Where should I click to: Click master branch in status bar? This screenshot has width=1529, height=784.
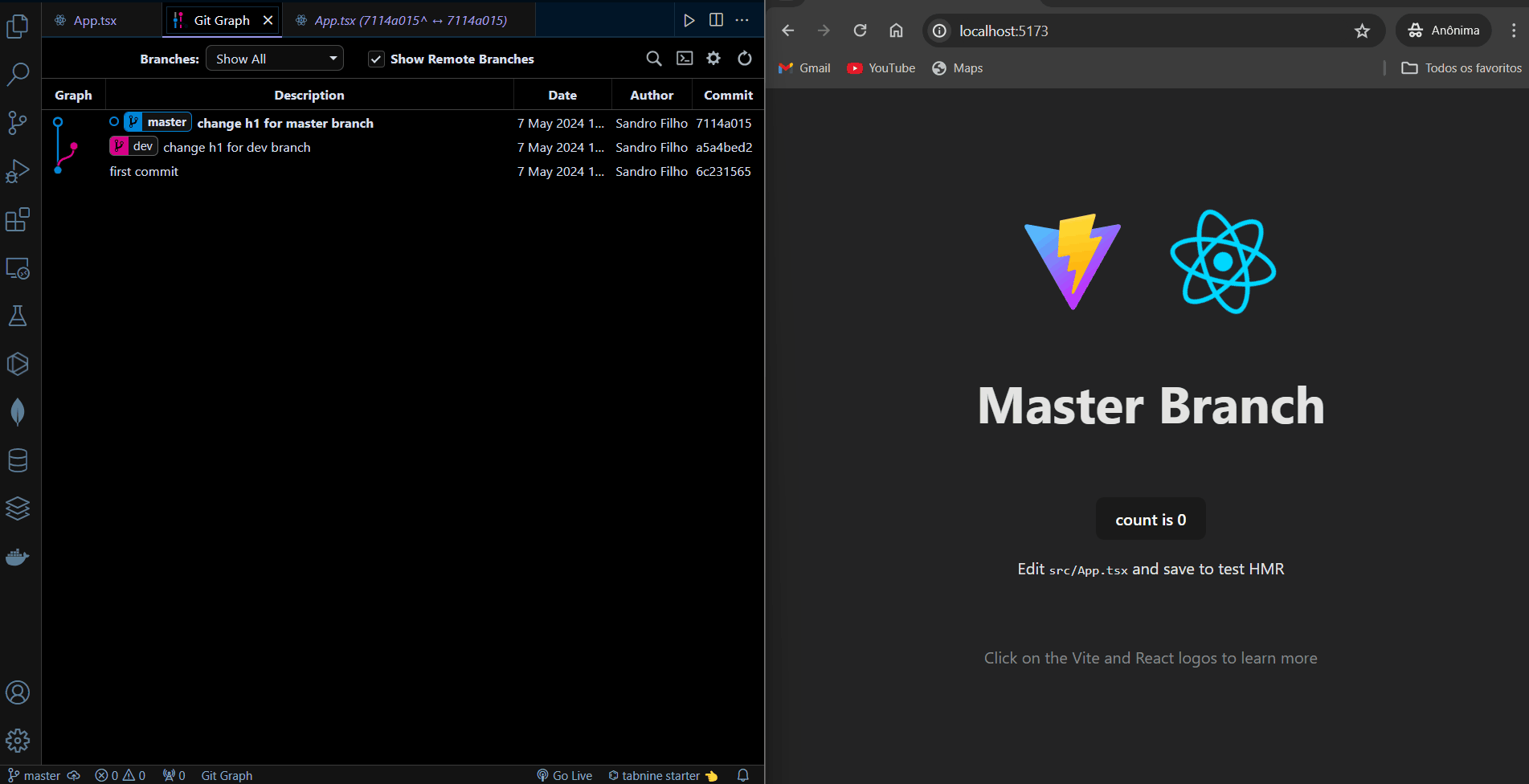pos(35,775)
